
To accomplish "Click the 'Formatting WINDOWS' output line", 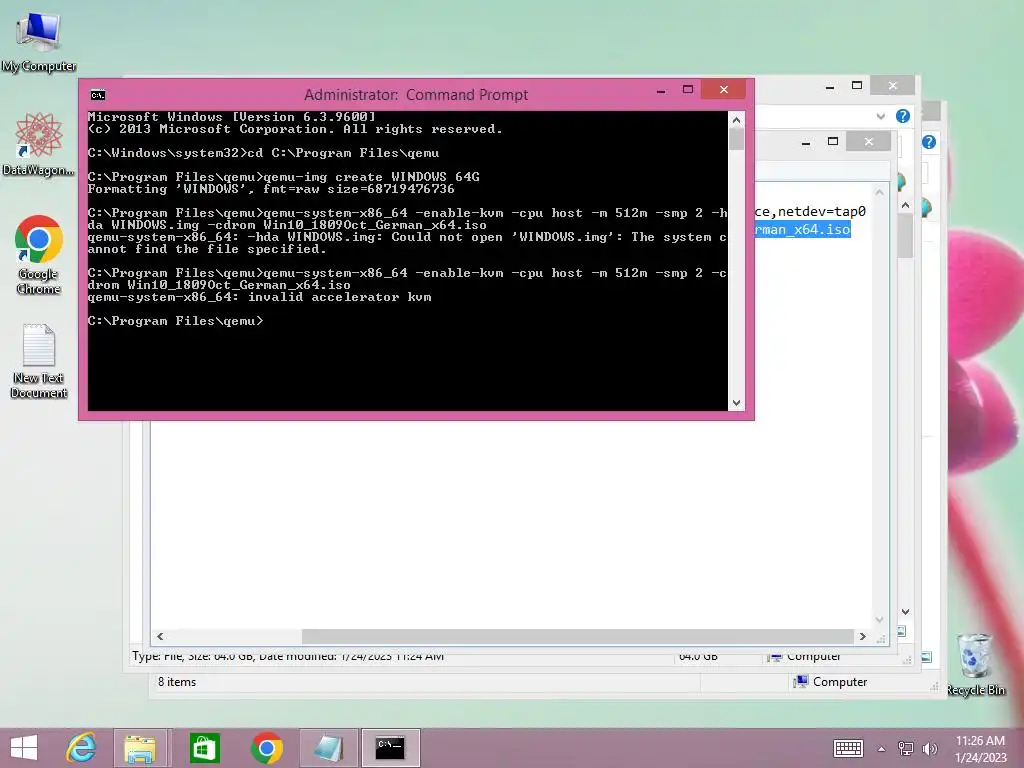I will [271, 189].
